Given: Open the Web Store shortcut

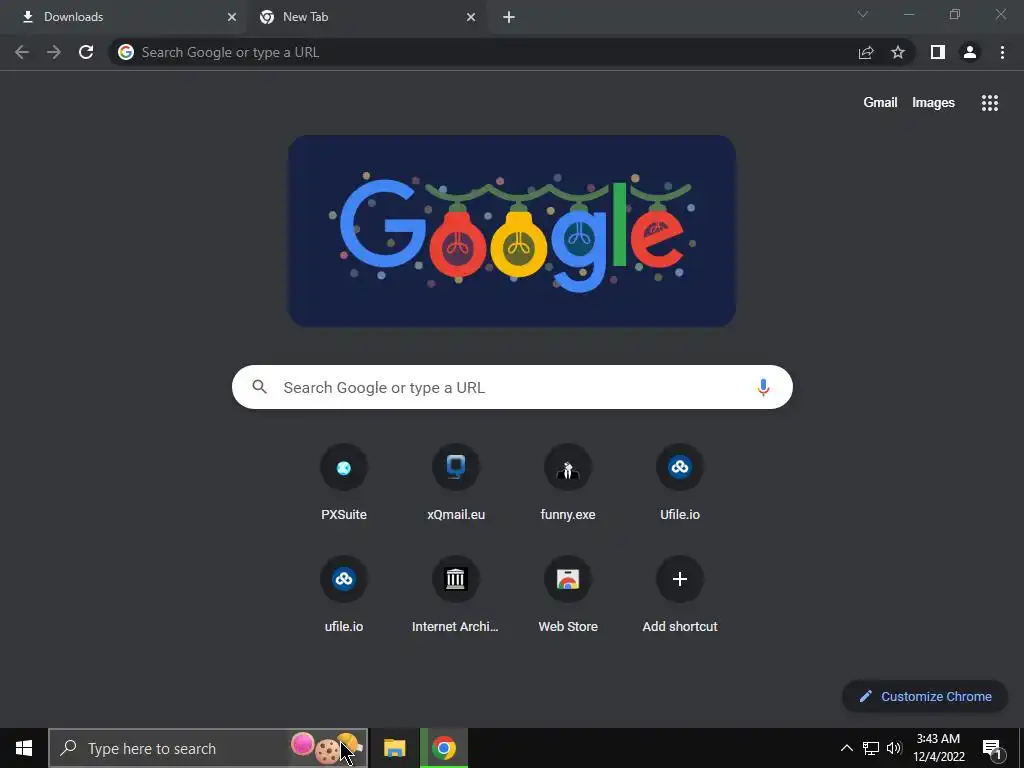Looking at the screenshot, I should point(568,594).
